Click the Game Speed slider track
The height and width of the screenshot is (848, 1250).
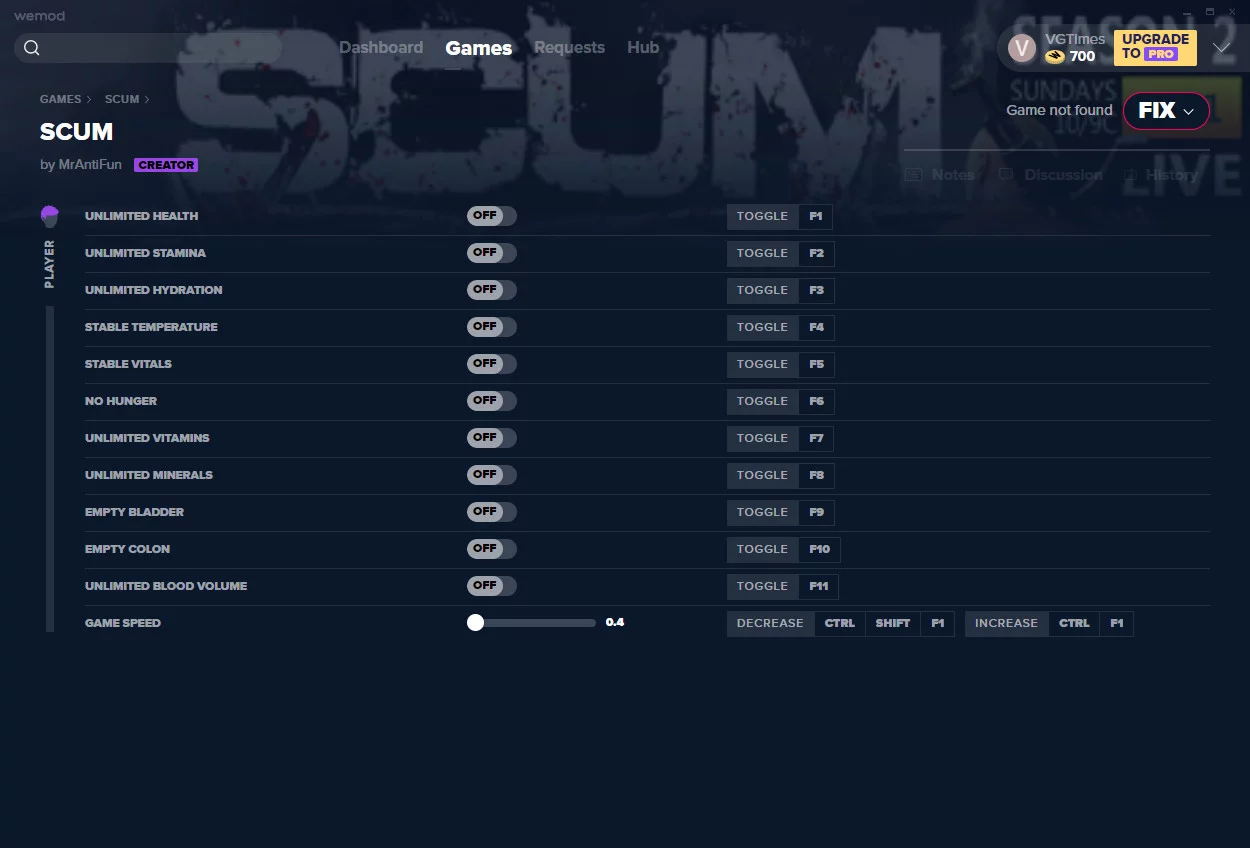pos(531,623)
